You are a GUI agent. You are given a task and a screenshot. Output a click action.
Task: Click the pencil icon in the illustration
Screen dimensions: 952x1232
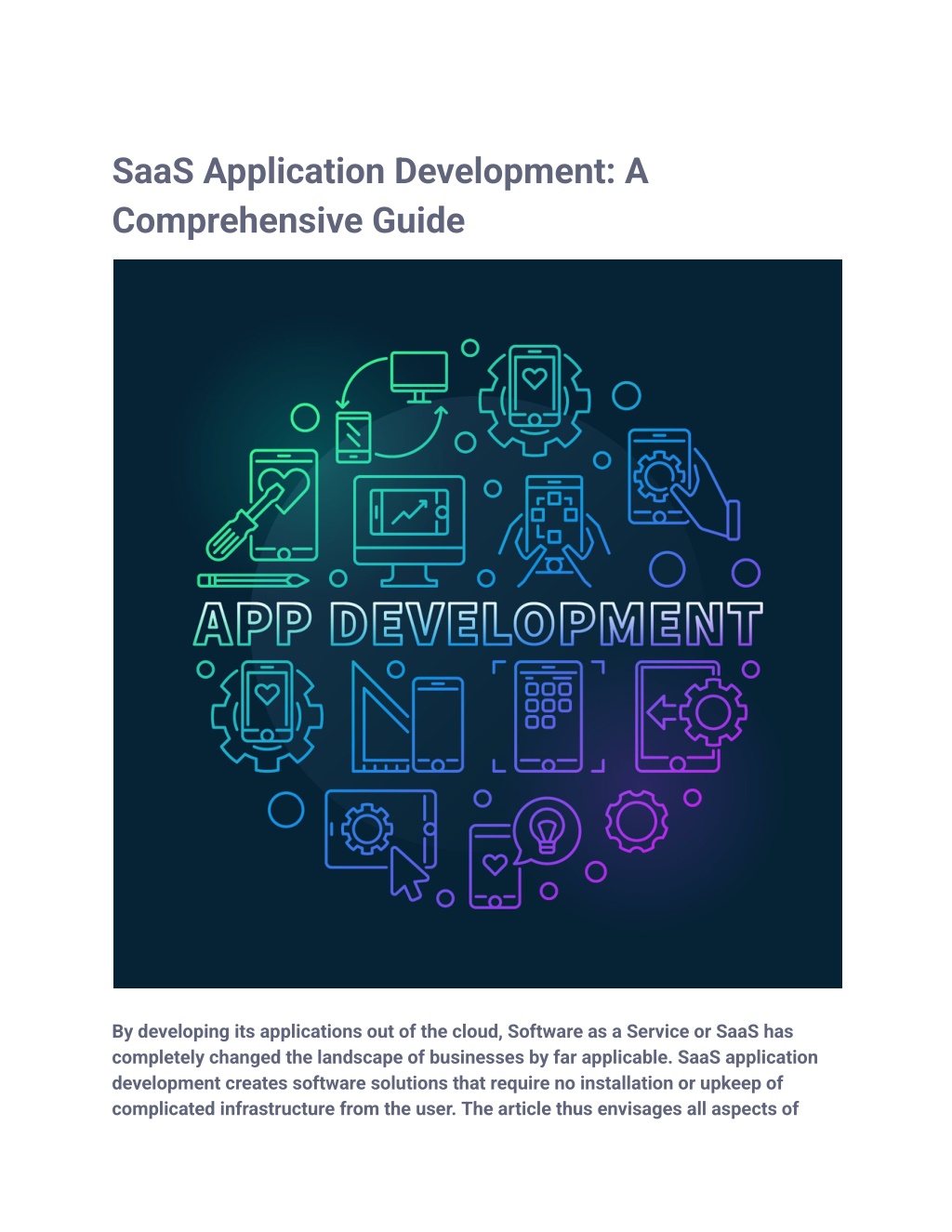point(253,580)
